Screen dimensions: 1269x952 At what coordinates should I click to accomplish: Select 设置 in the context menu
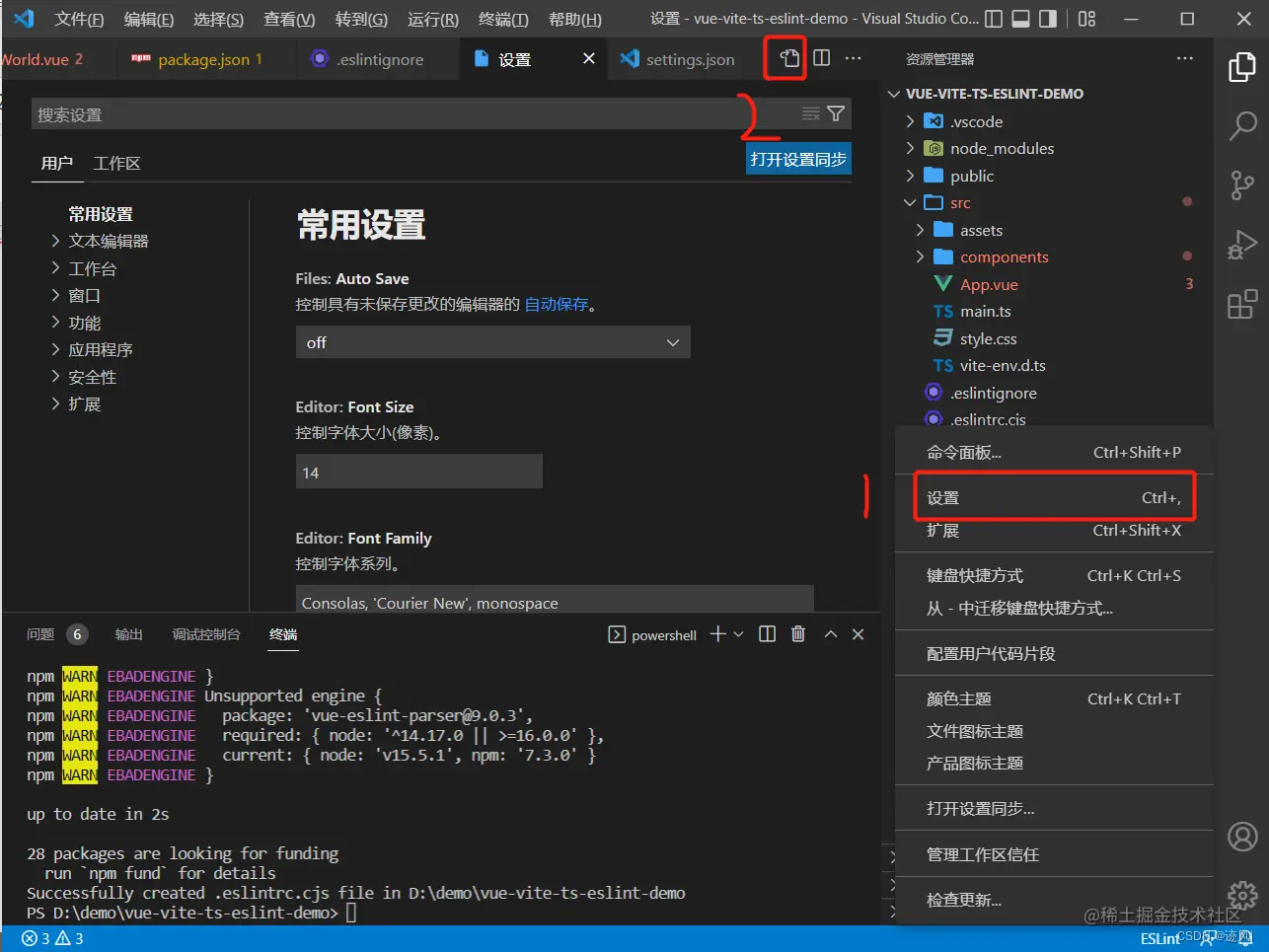(x=1054, y=497)
